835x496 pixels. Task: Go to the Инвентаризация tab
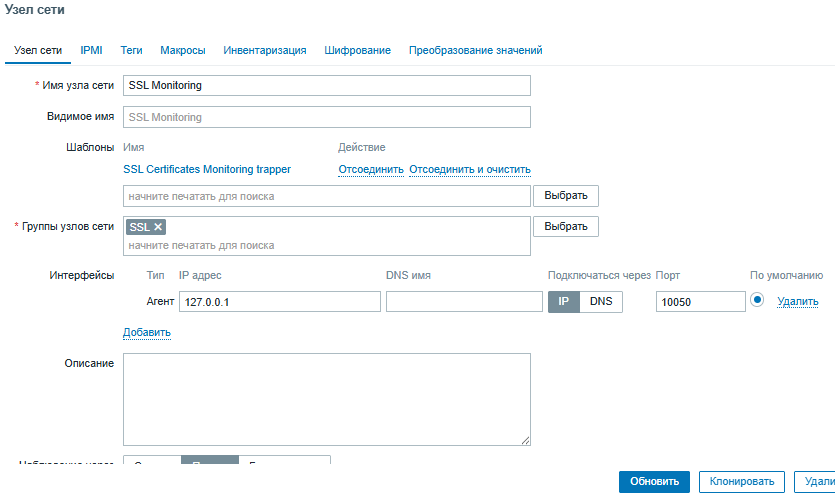[x=265, y=50]
